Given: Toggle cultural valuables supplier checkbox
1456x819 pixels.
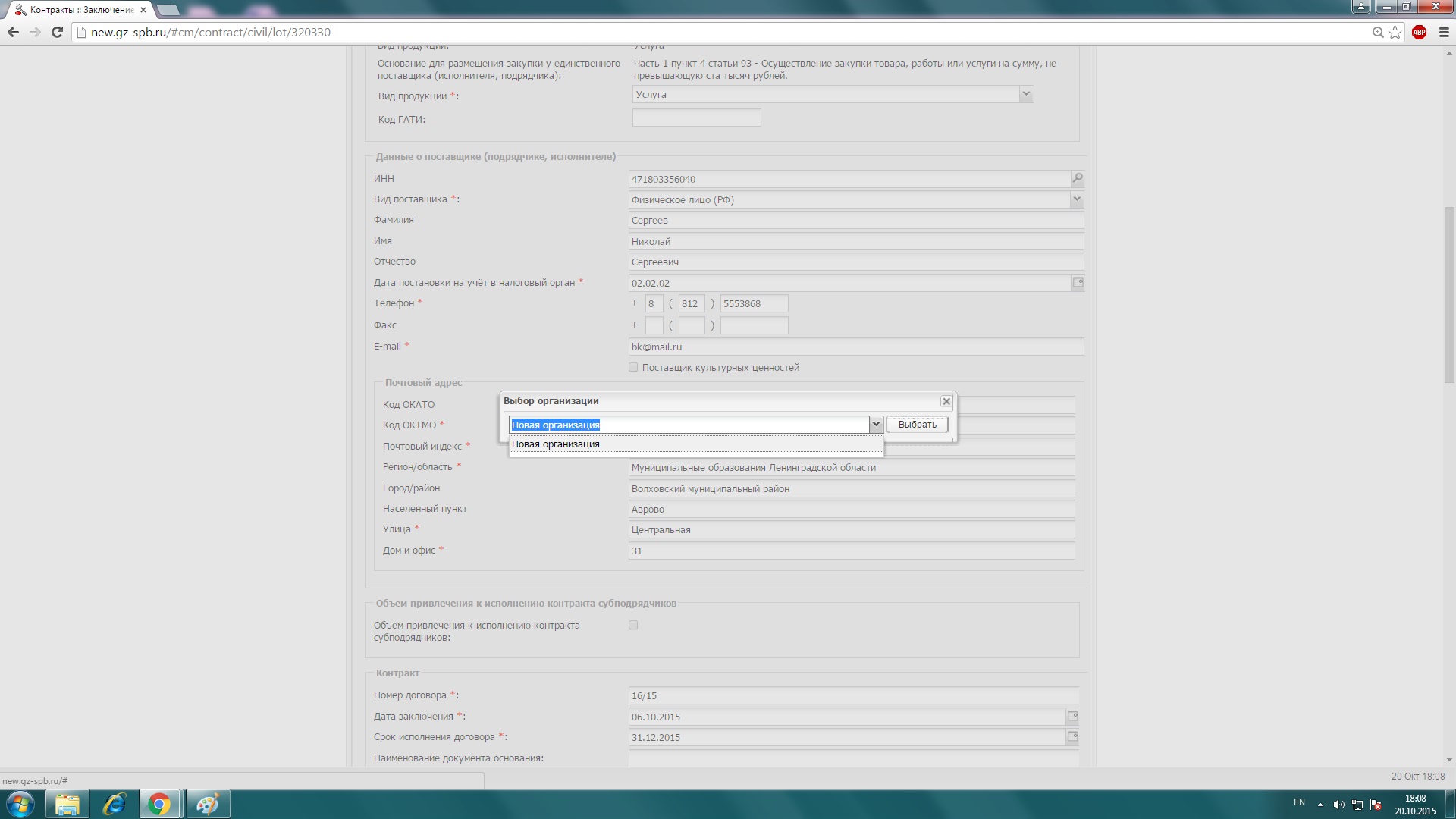Looking at the screenshot, I should [633, 367].
